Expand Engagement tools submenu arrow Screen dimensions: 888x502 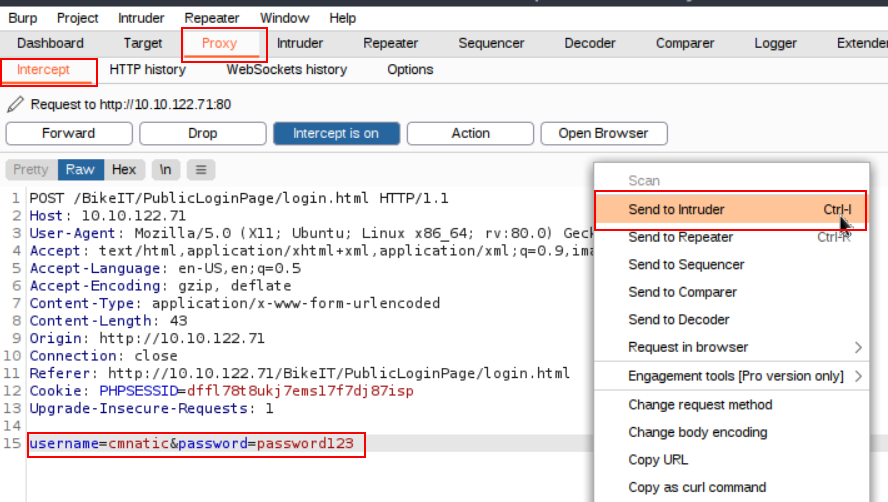(x=859, y=376)
